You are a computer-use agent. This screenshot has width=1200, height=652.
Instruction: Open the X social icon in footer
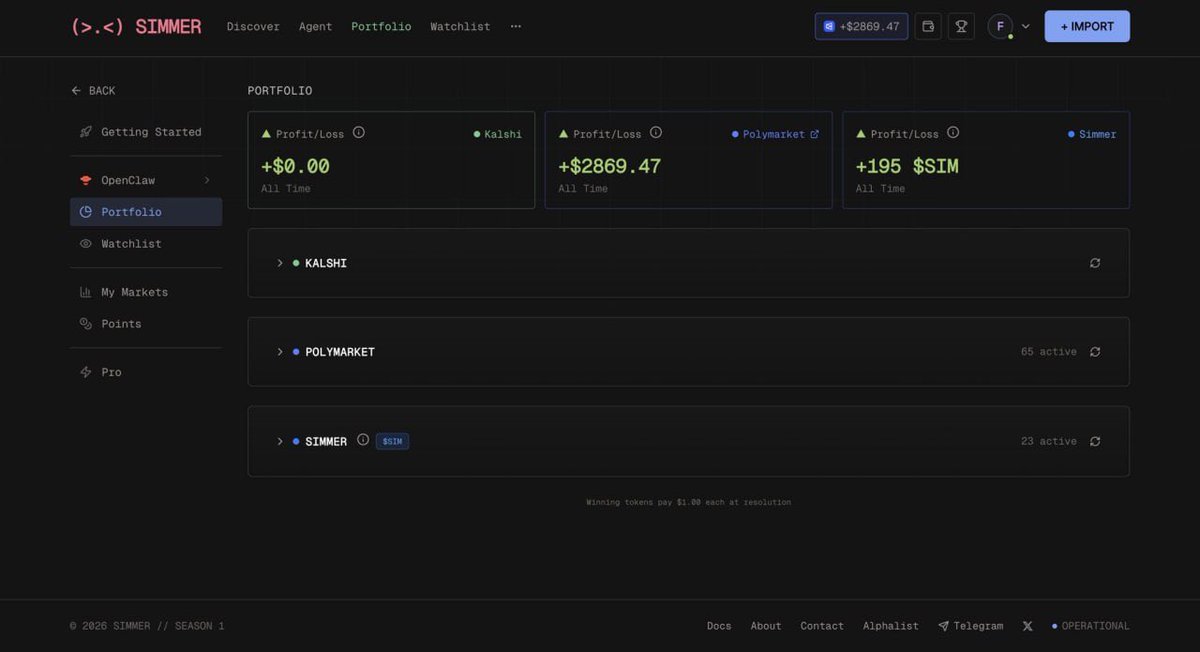tap(1027, 626)
